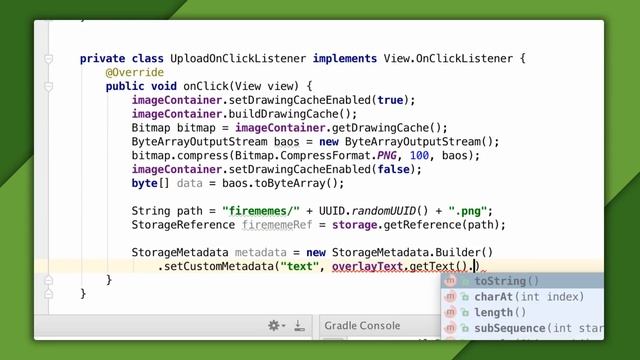The width and height of the screenshot is (640, 360).
Task: Click the onClick method name
Action: coord(206,86)
